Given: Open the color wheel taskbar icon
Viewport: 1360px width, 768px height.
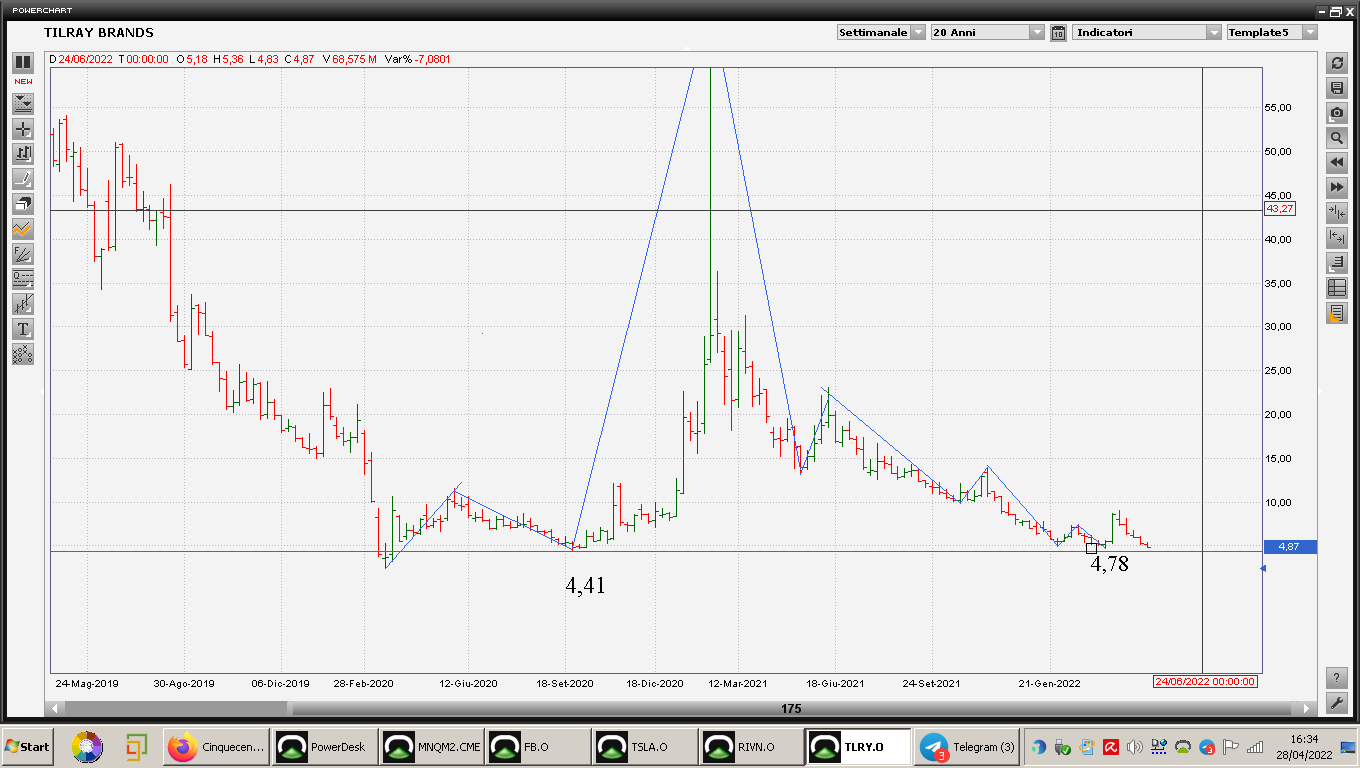Looking at the screenshot, I should (87, 747).
